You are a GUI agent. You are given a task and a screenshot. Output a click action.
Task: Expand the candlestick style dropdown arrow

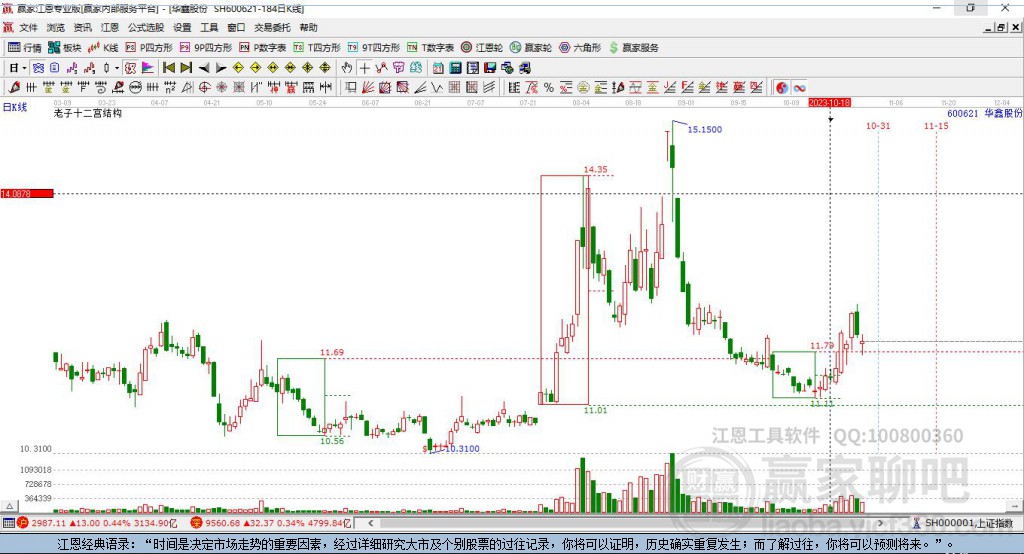click(117, 68)
